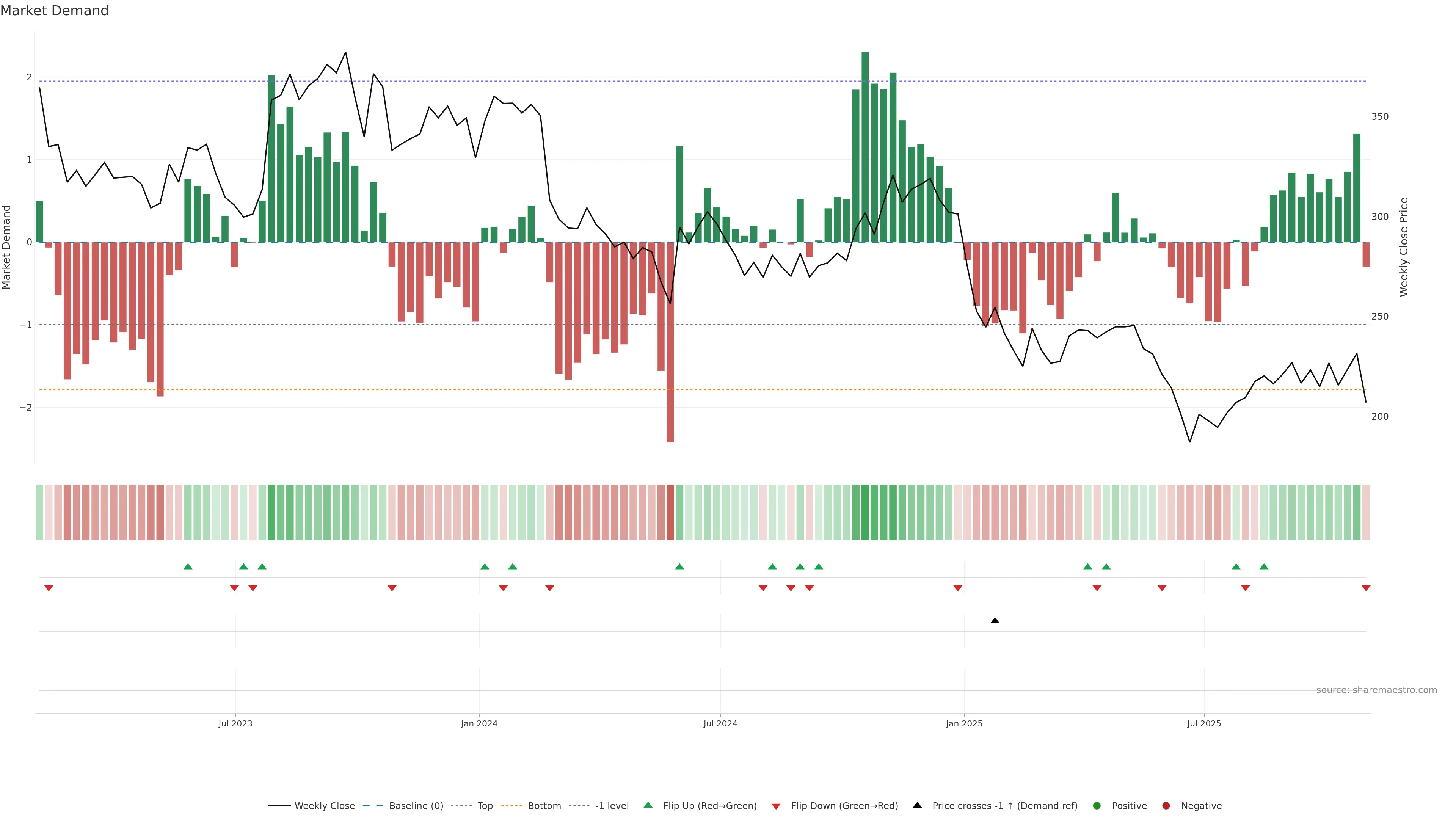Viewport: 1456px width, 819px height.
Task: Click the darkest red heatmap strip cell
Action: point(670,512)
